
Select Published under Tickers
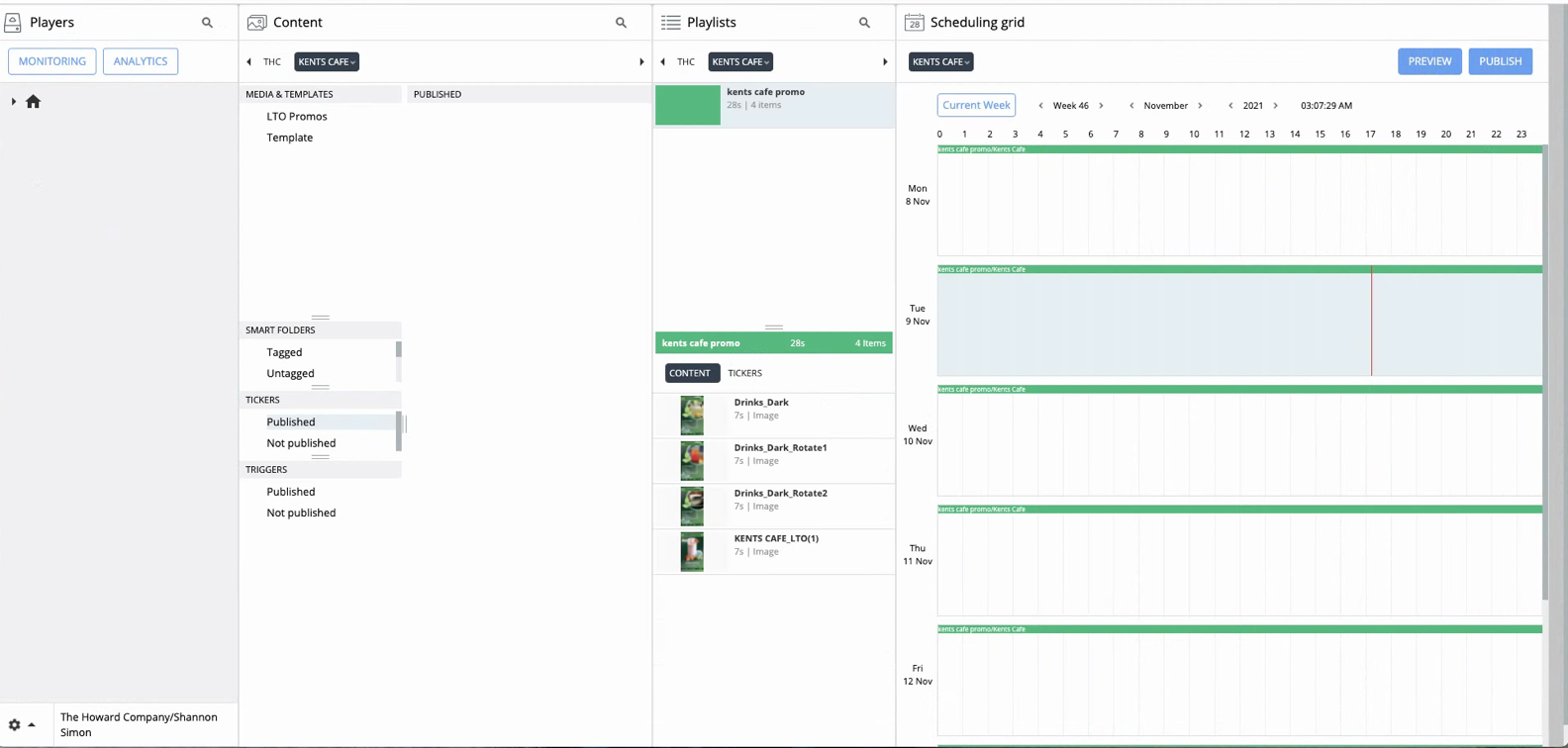(291, 421)
